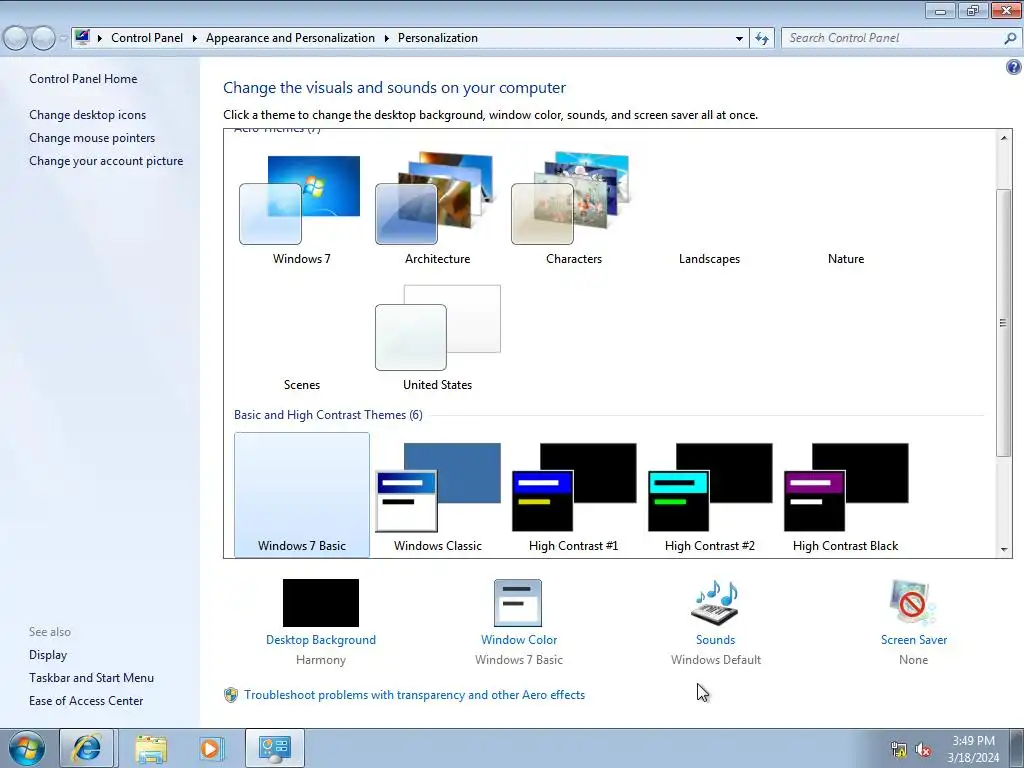This screenshot has height=768, width=1024.
Task: Open address bar previous locations dropdown
Action: tap(739, 39)
